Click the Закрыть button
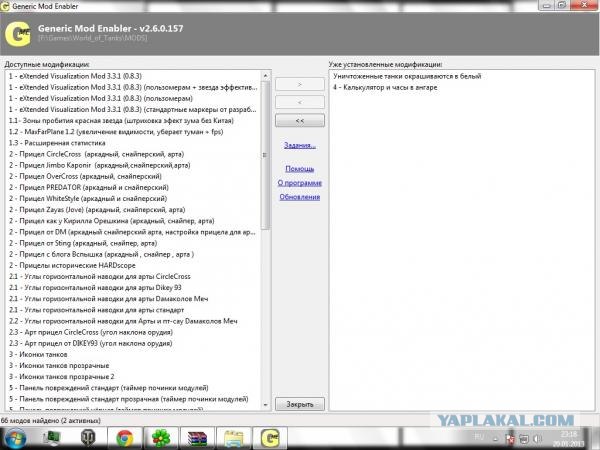 (x=300, y=404)
